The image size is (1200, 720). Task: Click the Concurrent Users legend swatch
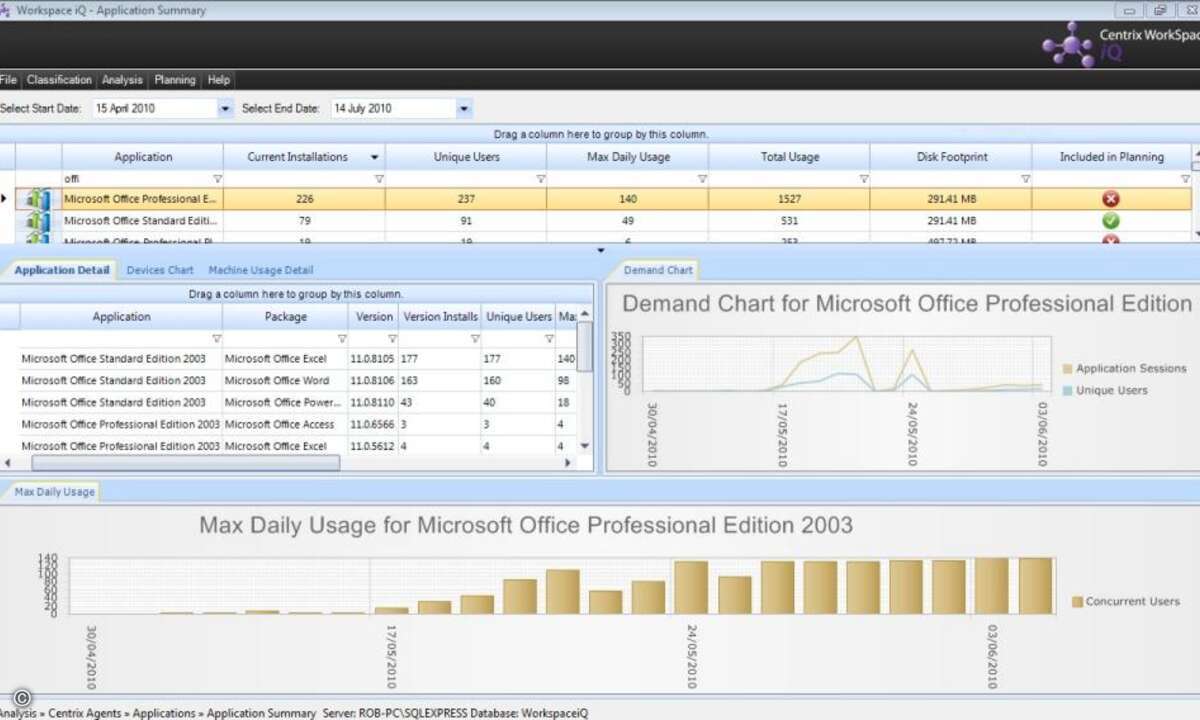click(x=1077, y=602)
